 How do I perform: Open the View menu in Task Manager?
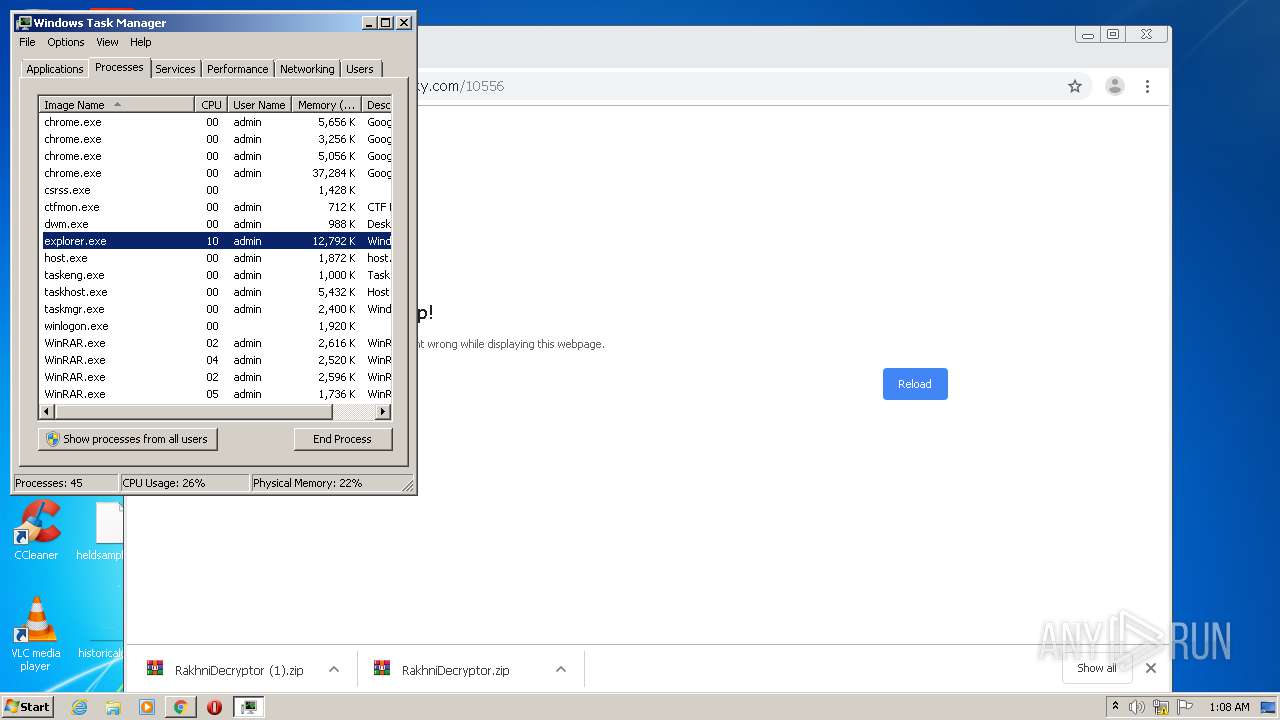pyautogui.click(x=107, y=42)
